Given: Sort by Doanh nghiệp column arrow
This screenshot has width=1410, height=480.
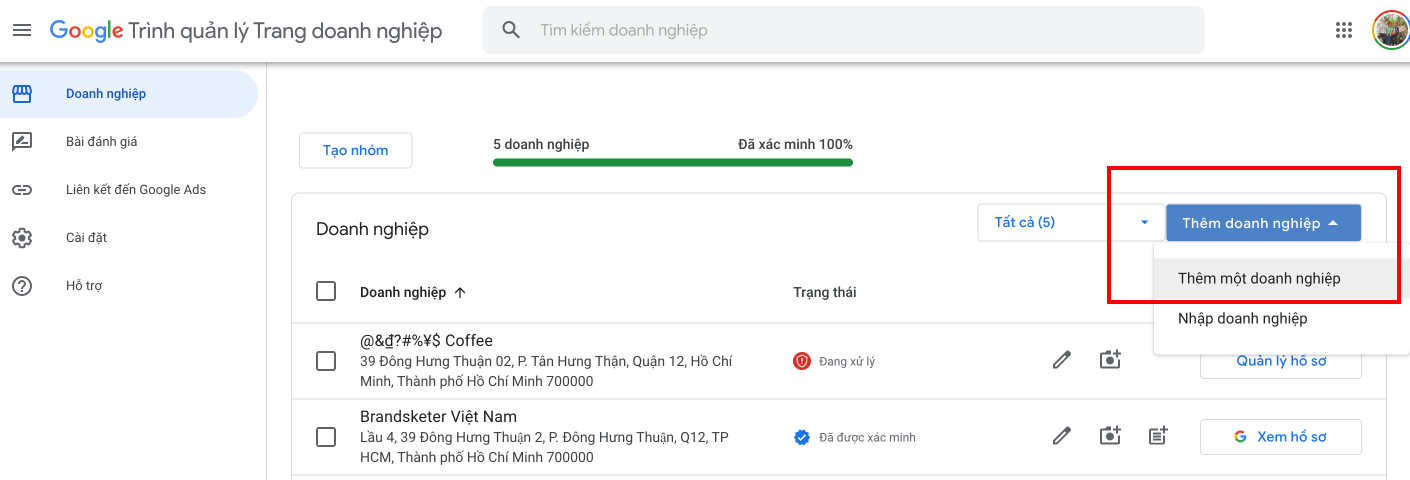Looking at the screenshot, I should (x=460, y=292).
